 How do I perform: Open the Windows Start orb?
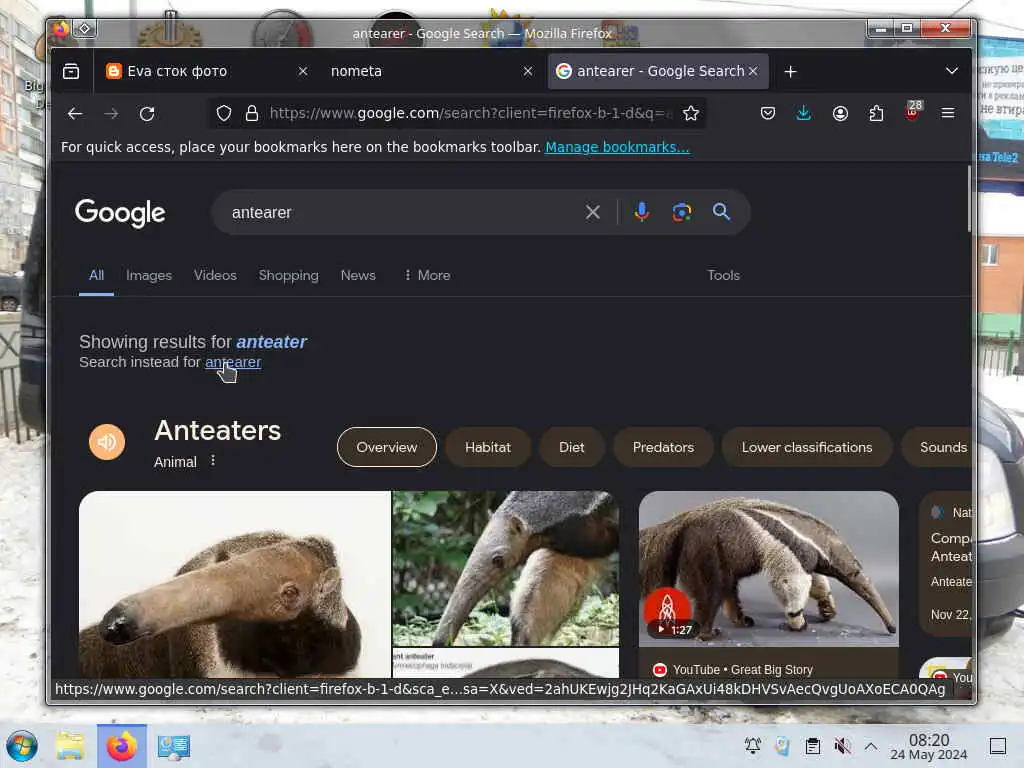coord(22,746)
